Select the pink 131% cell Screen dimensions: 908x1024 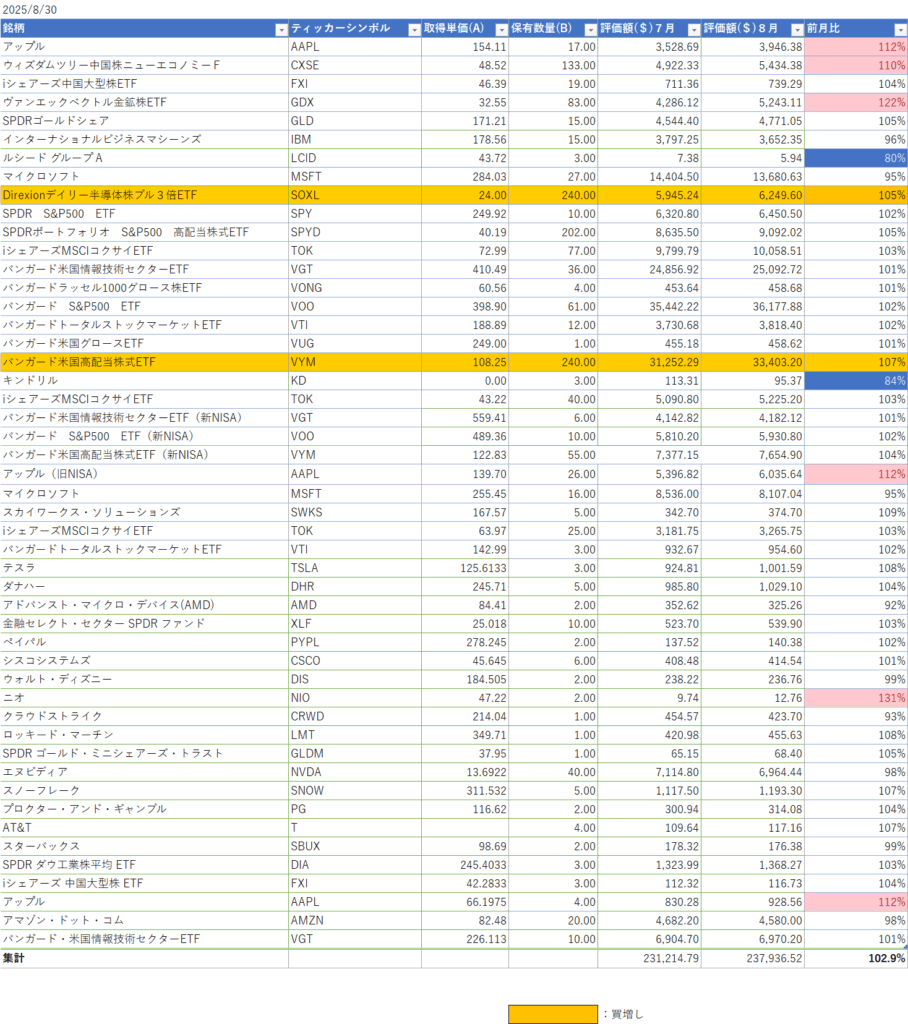coord(856,698)
